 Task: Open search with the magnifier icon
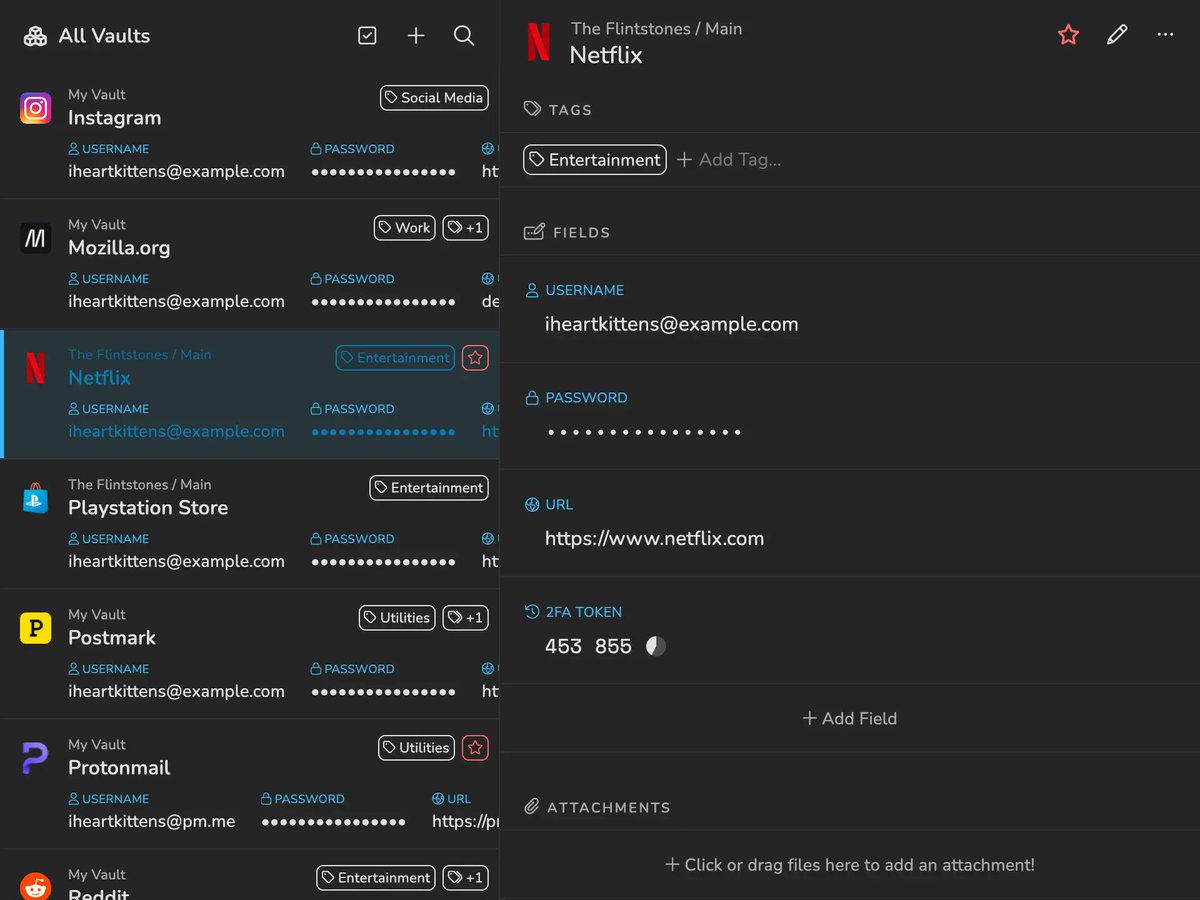[x=464, y=36]
